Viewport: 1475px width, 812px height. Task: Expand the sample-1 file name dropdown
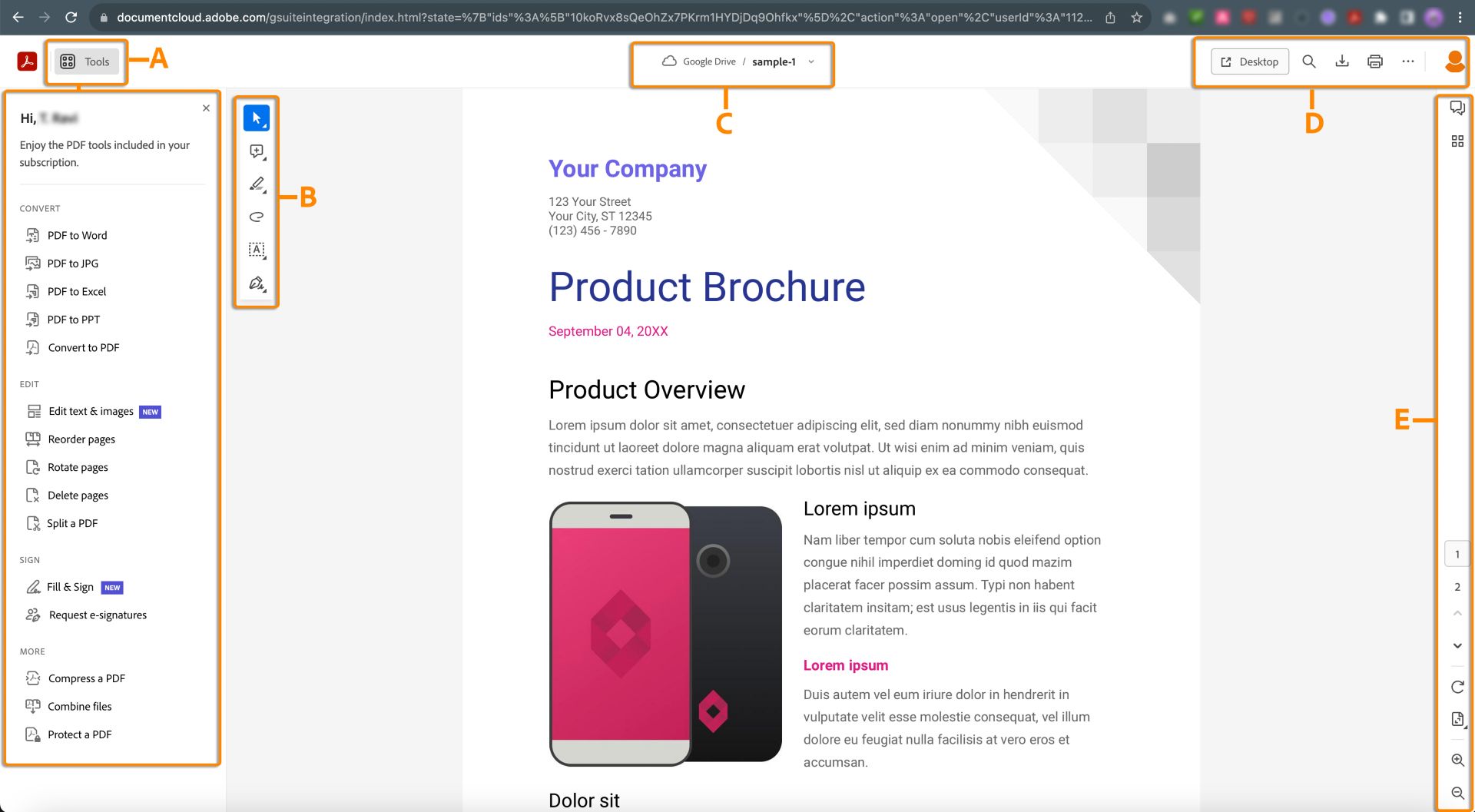811,61
